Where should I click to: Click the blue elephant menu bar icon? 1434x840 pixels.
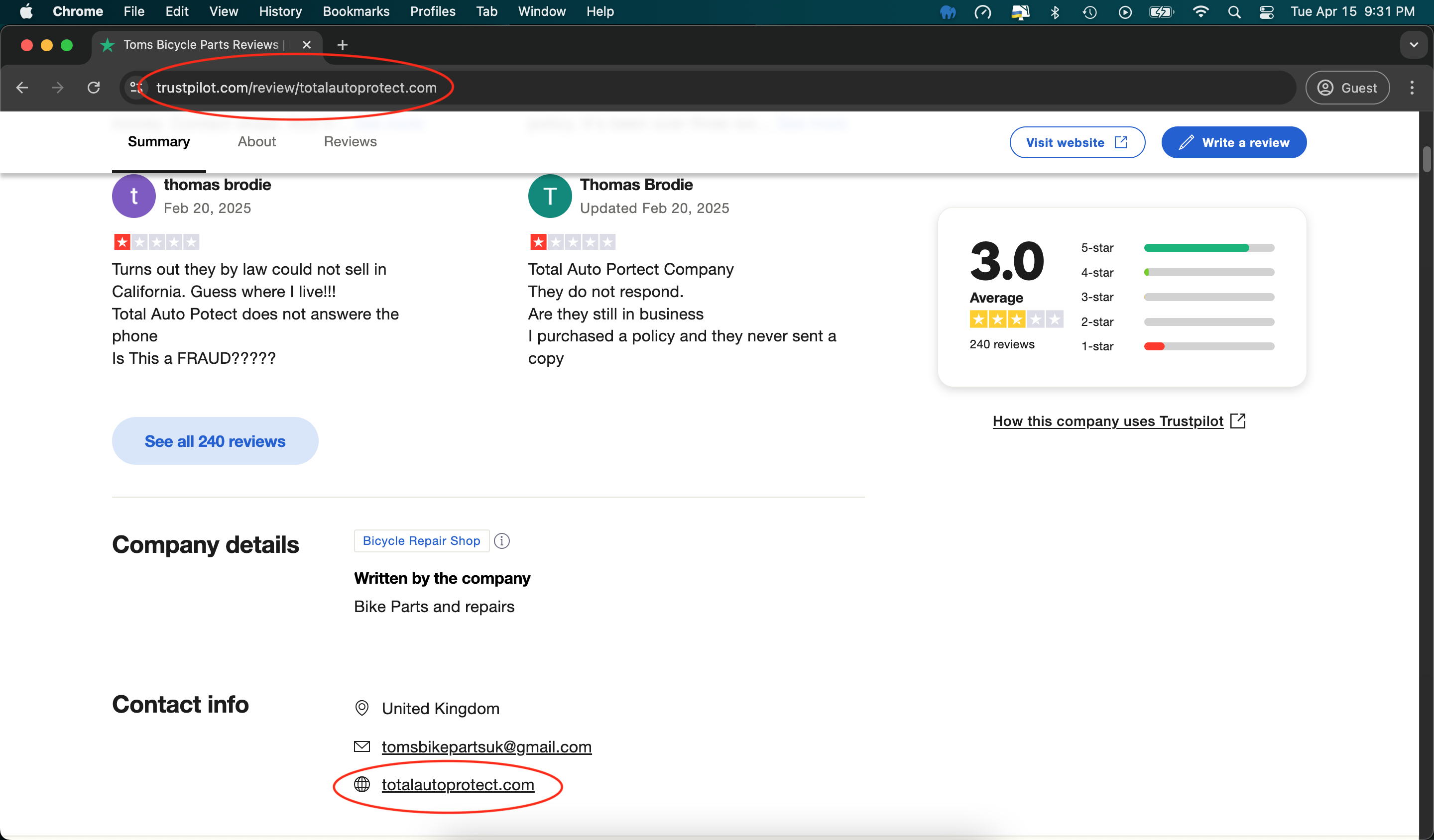point(948,12)
